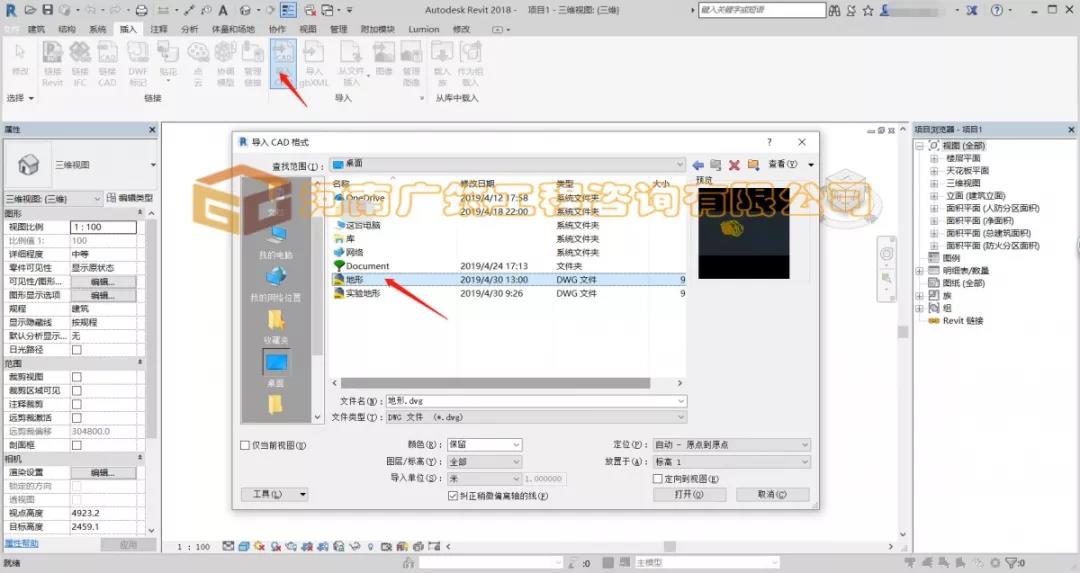Open the Structure ribbon tab
Screen dimensions: 1080x573
click(x=67, y=30)
